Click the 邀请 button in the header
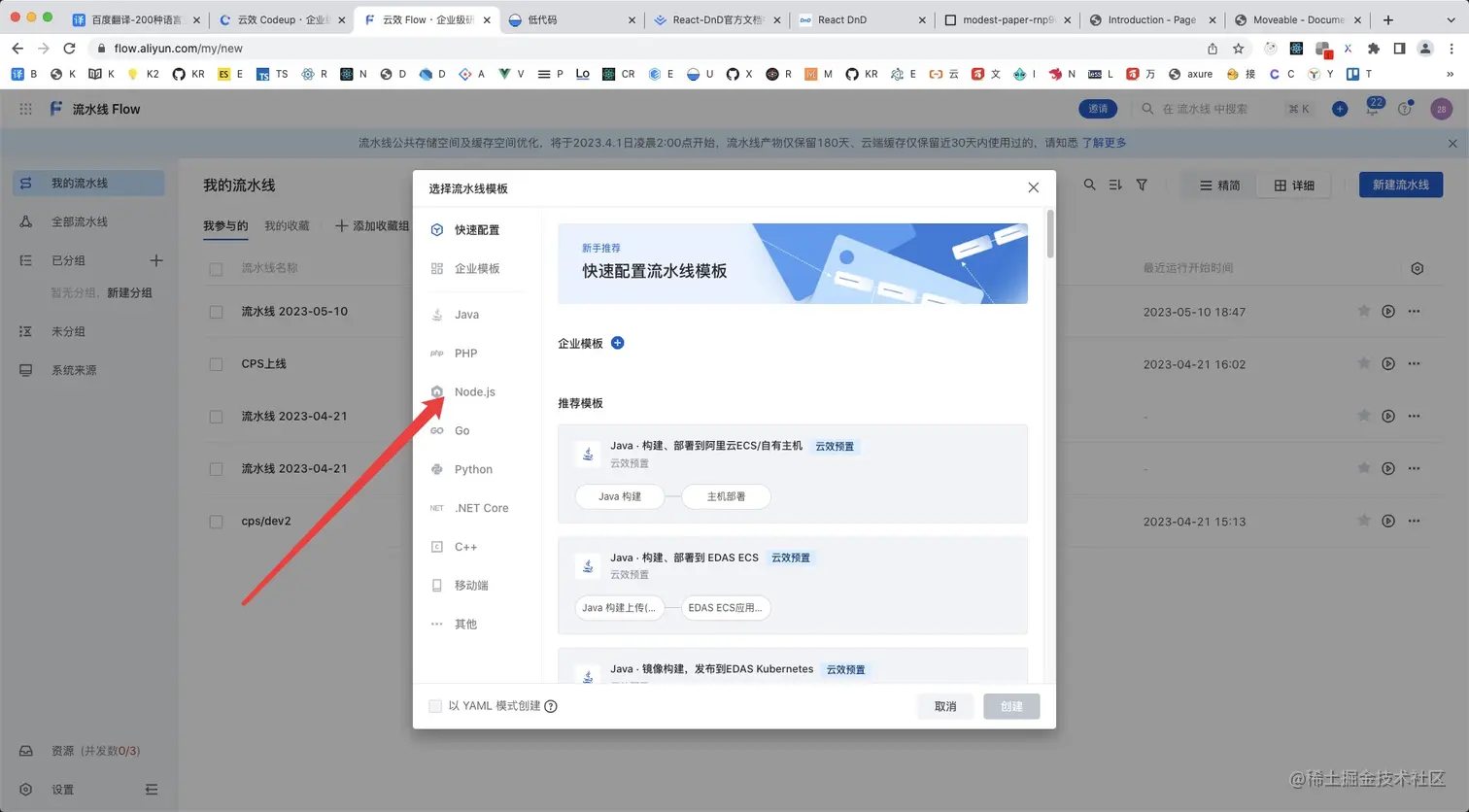This screenshot has width=1469, height=812. point(1098,109)
